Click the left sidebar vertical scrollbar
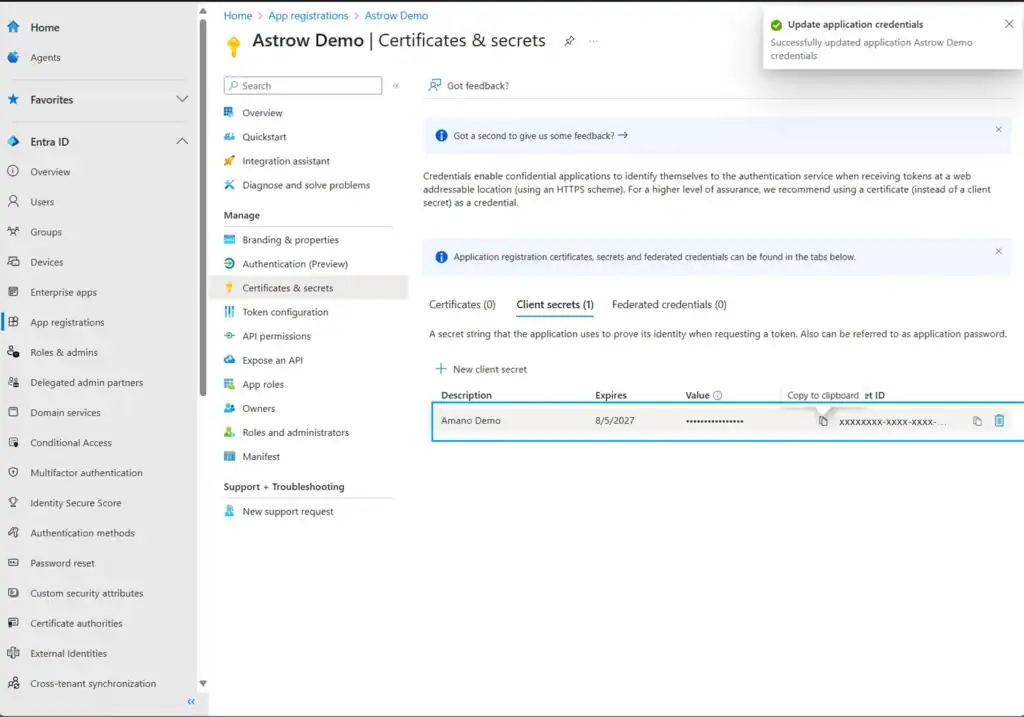This screenshot has height=717, width=1024. click(203, 206)
